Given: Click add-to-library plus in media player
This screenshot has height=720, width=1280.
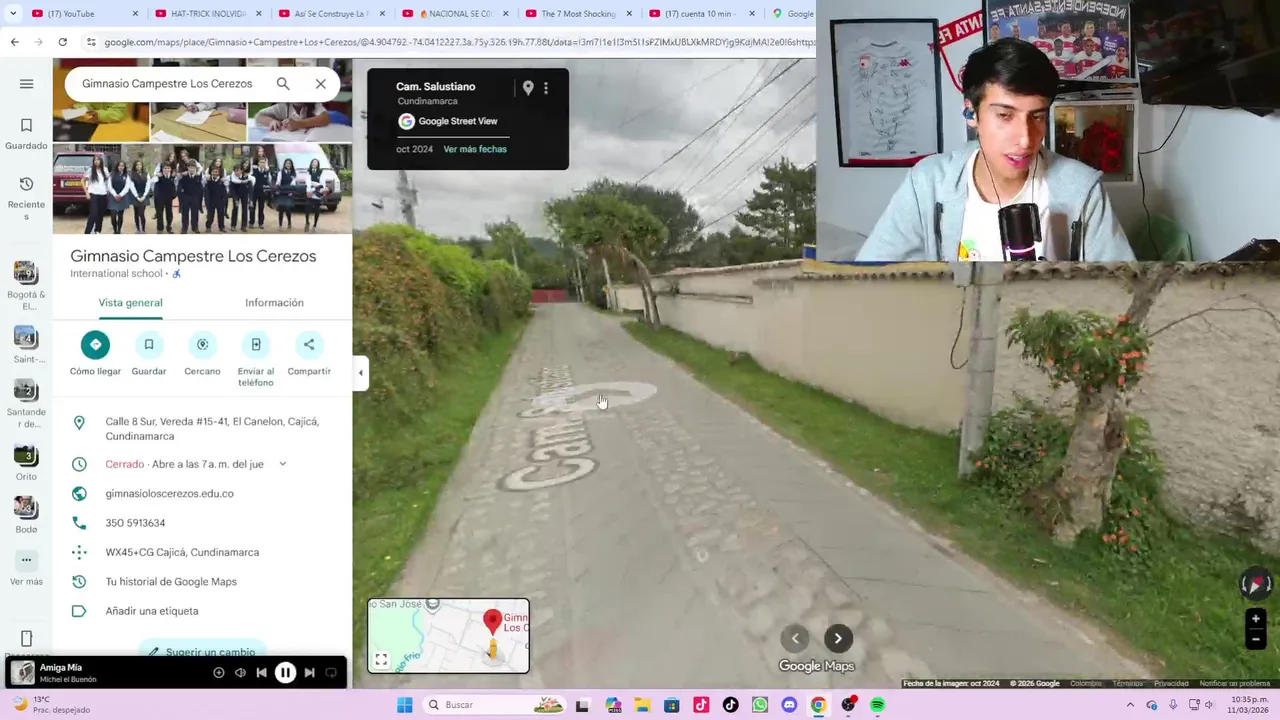Looking at the screenshot, I should [x=218, y=673].
